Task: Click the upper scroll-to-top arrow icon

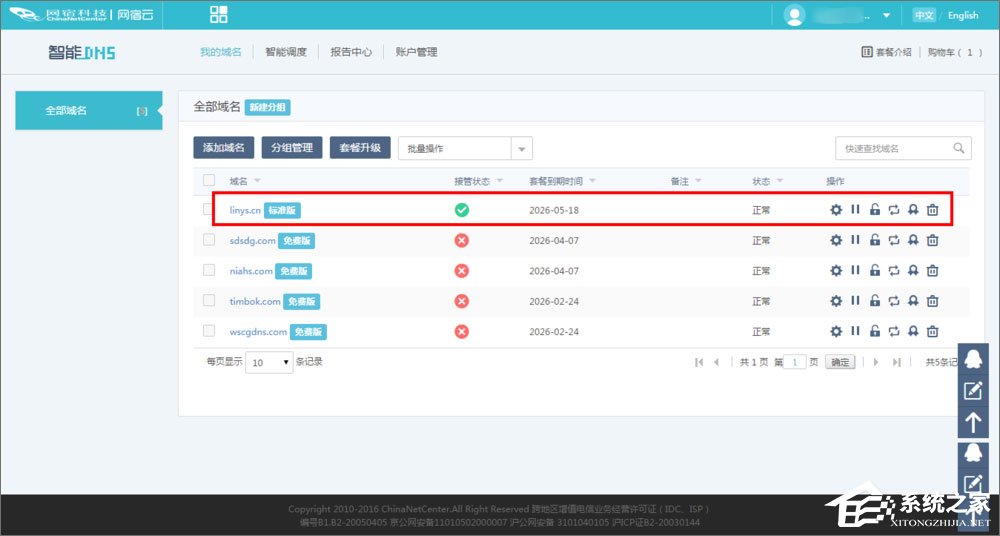Action: coord(973,422)
